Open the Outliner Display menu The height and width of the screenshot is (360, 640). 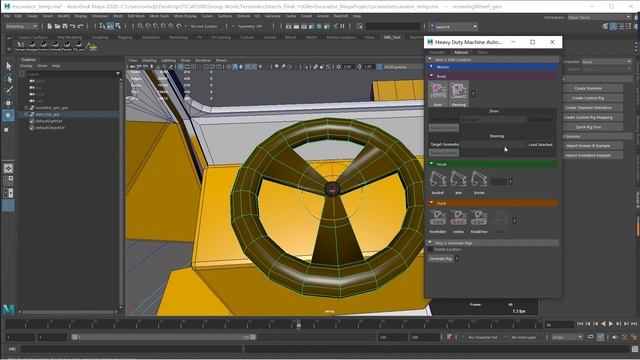[26, 66]
